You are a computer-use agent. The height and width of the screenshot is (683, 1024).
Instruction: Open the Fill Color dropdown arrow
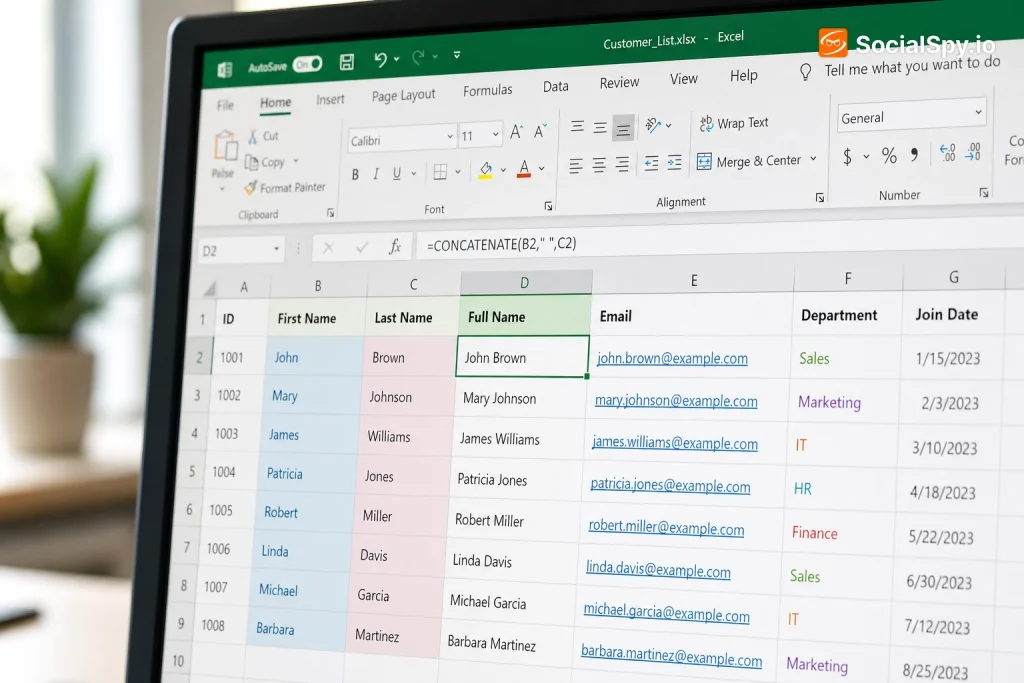pos(503,170)
